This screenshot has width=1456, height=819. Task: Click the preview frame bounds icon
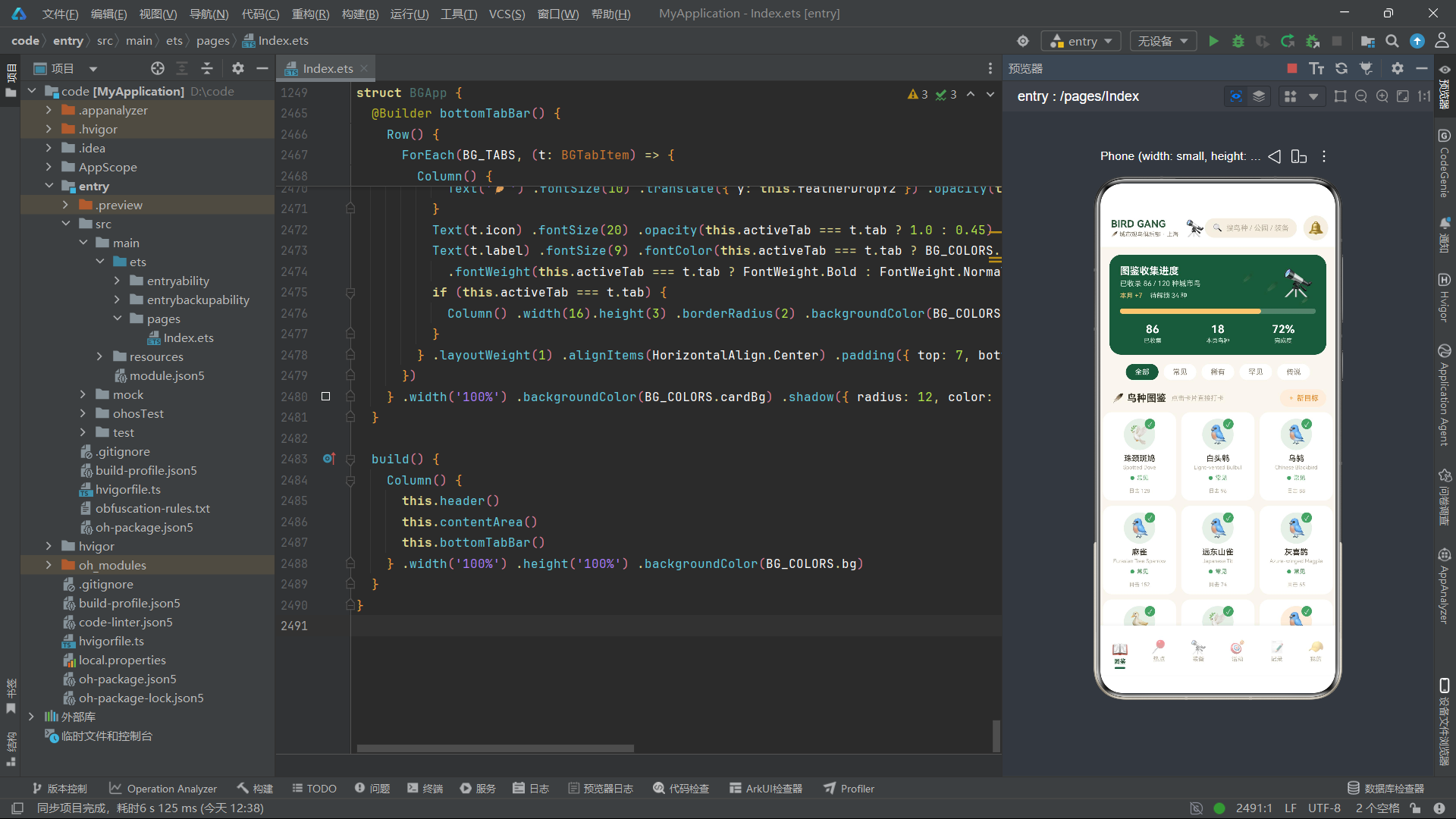(x=1341, y=96)
